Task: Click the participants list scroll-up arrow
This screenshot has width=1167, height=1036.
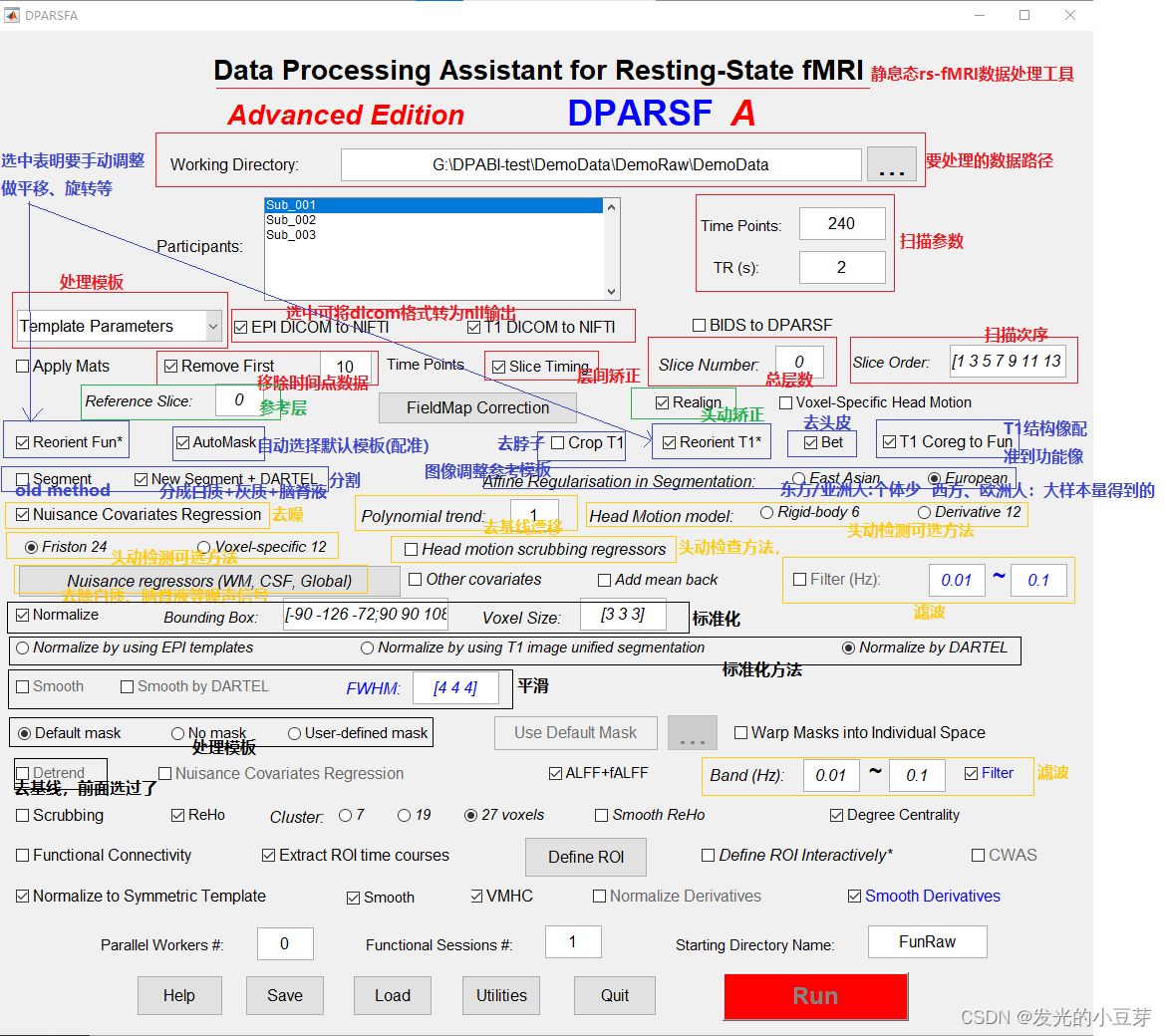Action: click(611, 207)
